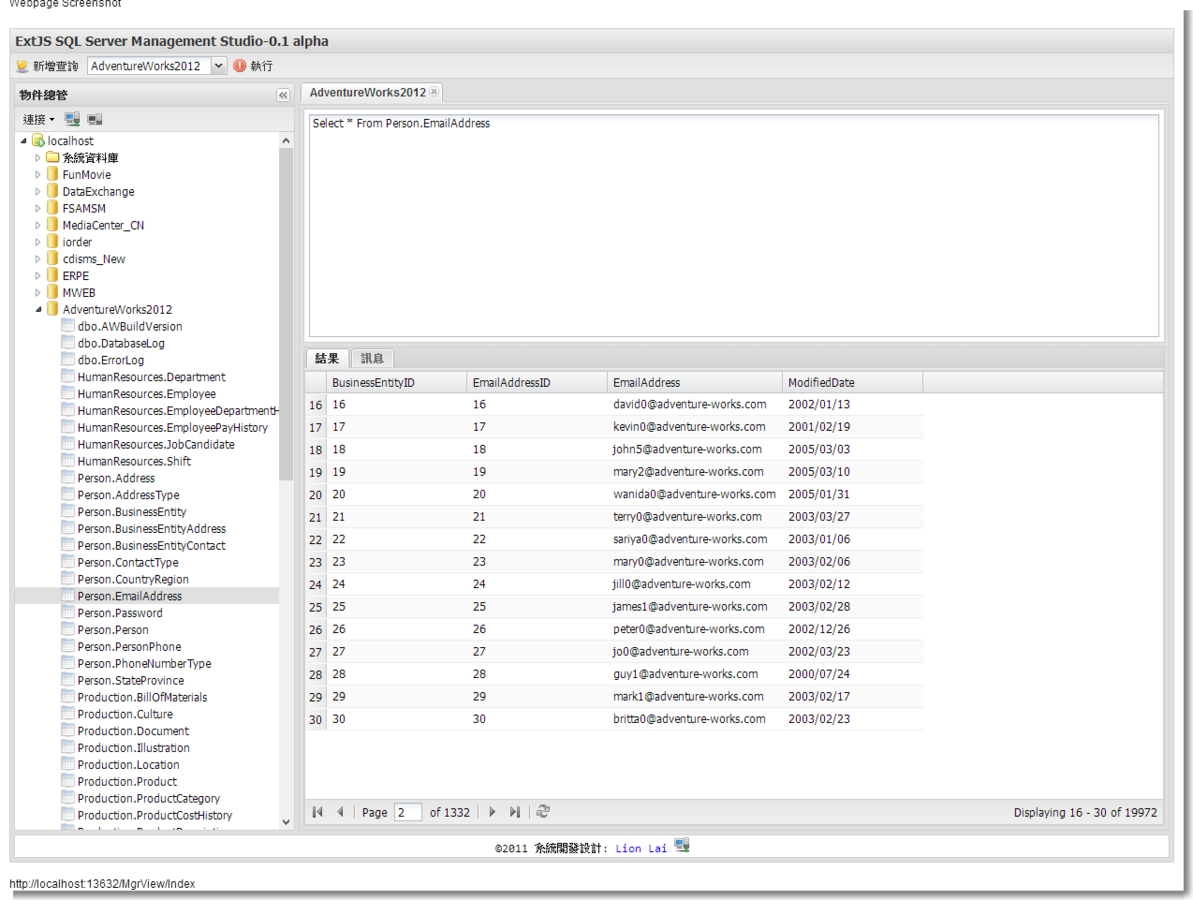Click the localhost server icon
Screen dimensions: 1193x900
click(x=38, y=141)
